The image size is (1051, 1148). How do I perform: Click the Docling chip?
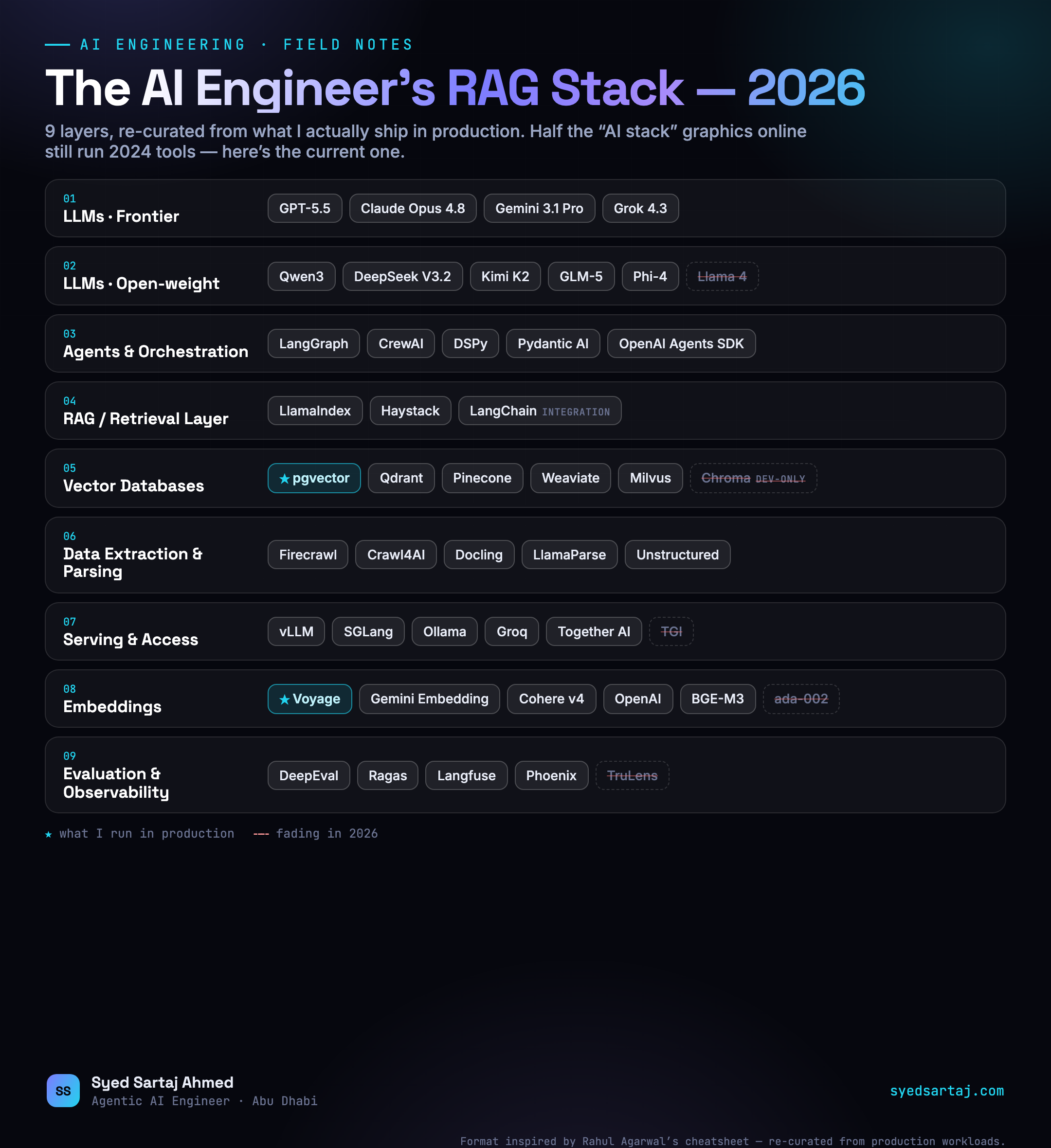479,555
